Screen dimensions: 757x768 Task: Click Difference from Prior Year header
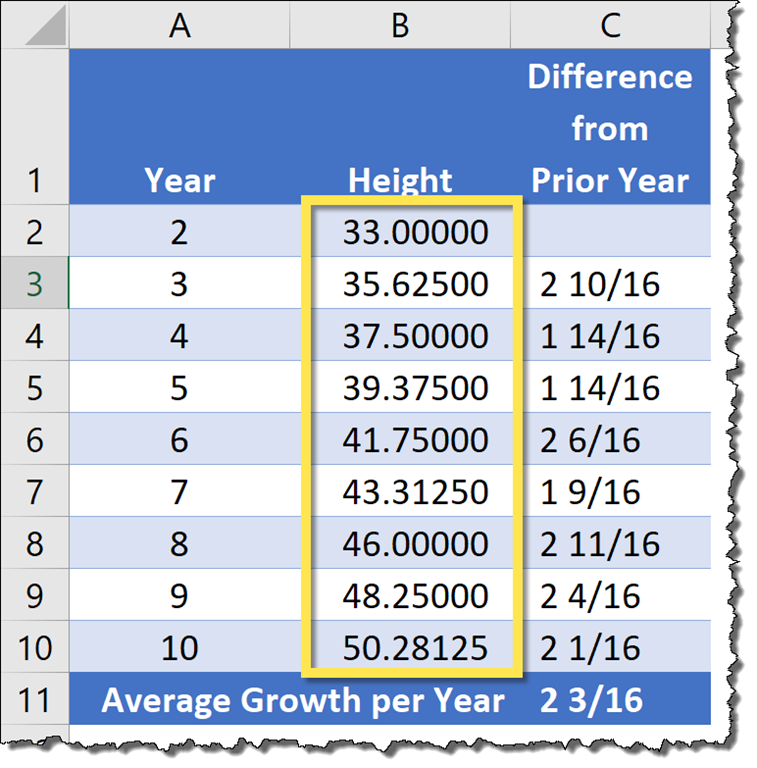coord(609,128)
